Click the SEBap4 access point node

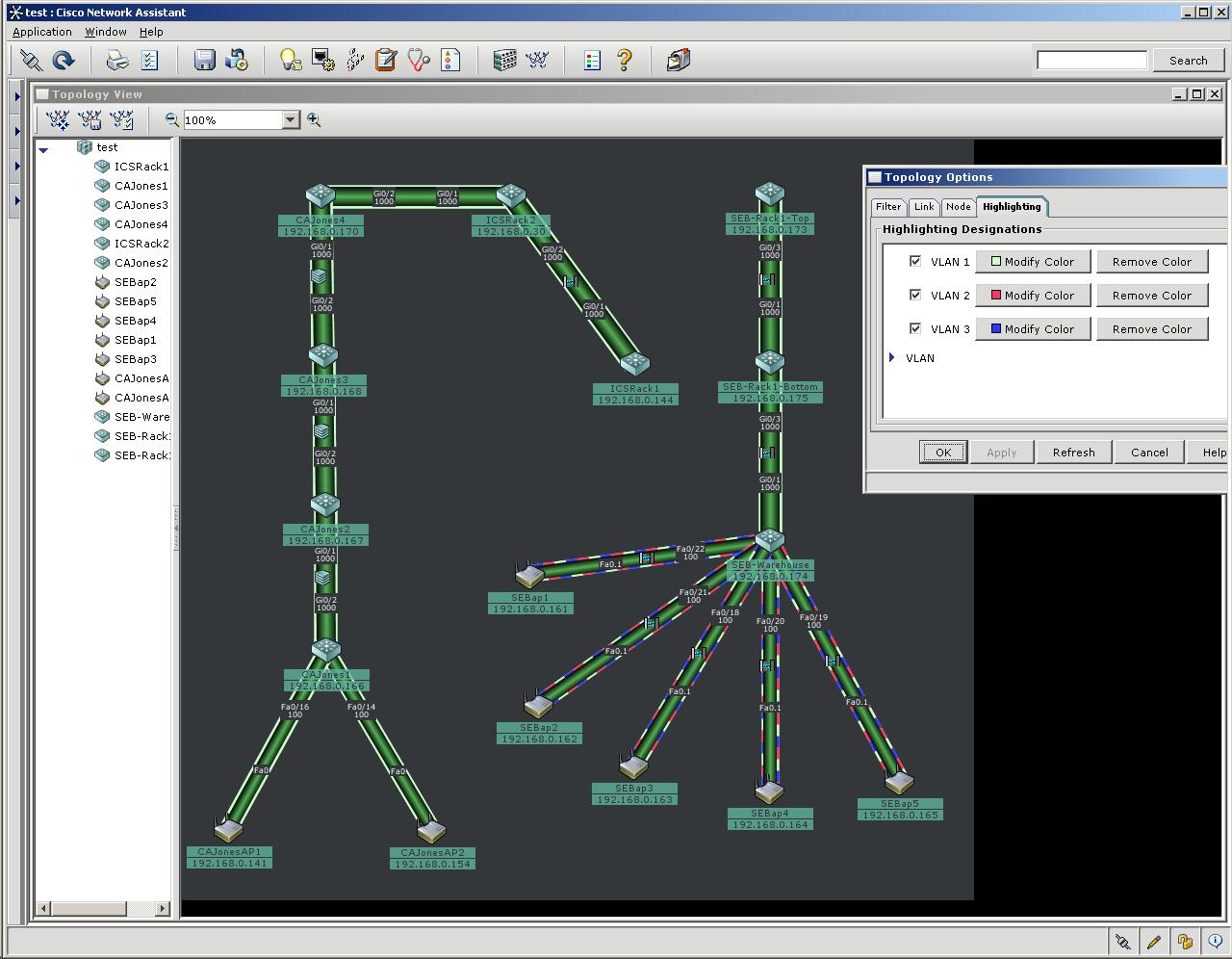[x=770, y=792]
